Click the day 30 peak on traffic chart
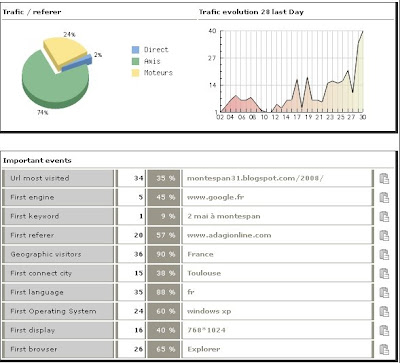This screenshot has height=363, width=400. [x=363, y=31]
